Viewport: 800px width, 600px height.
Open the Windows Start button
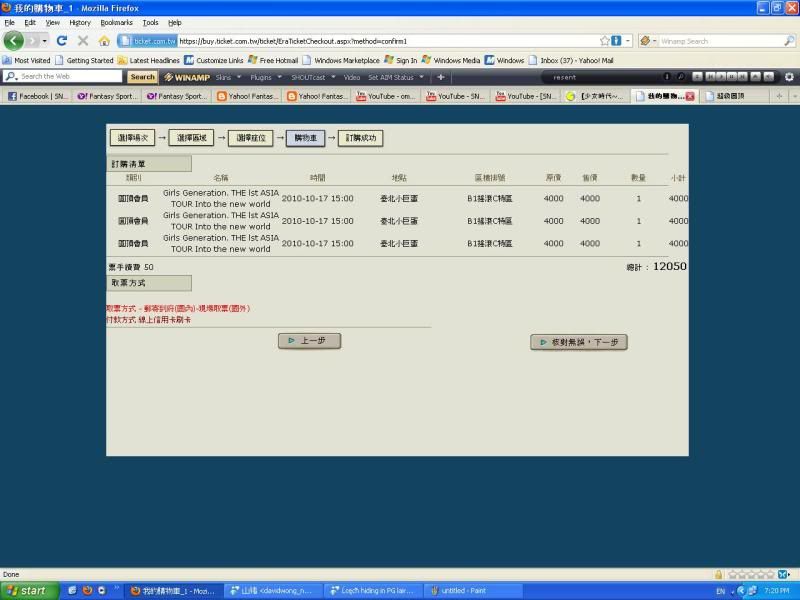(x=30, y=590)
